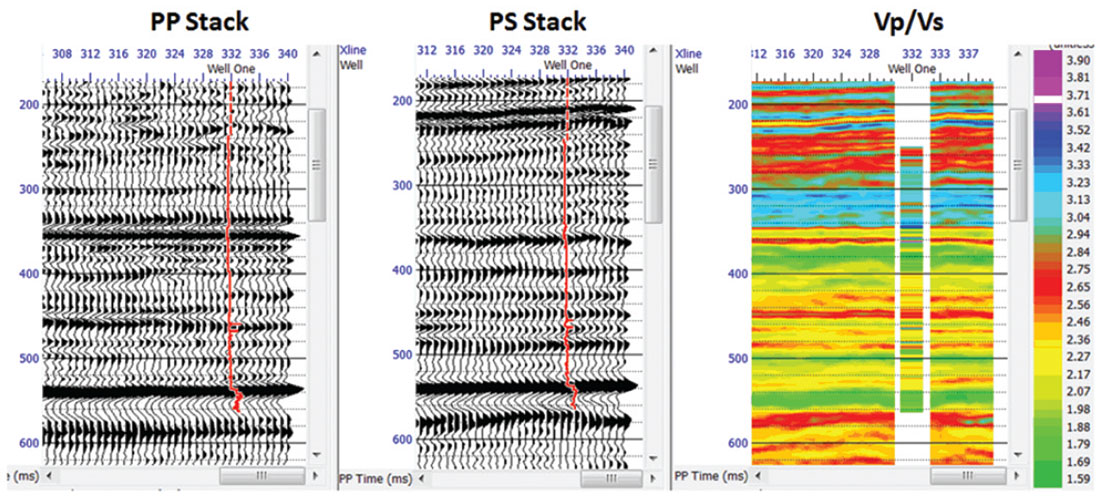This screenshot has height=500, width=1100.
Task: Click the red well log curve in PP Stack
Action: click(x=229, y=245)
